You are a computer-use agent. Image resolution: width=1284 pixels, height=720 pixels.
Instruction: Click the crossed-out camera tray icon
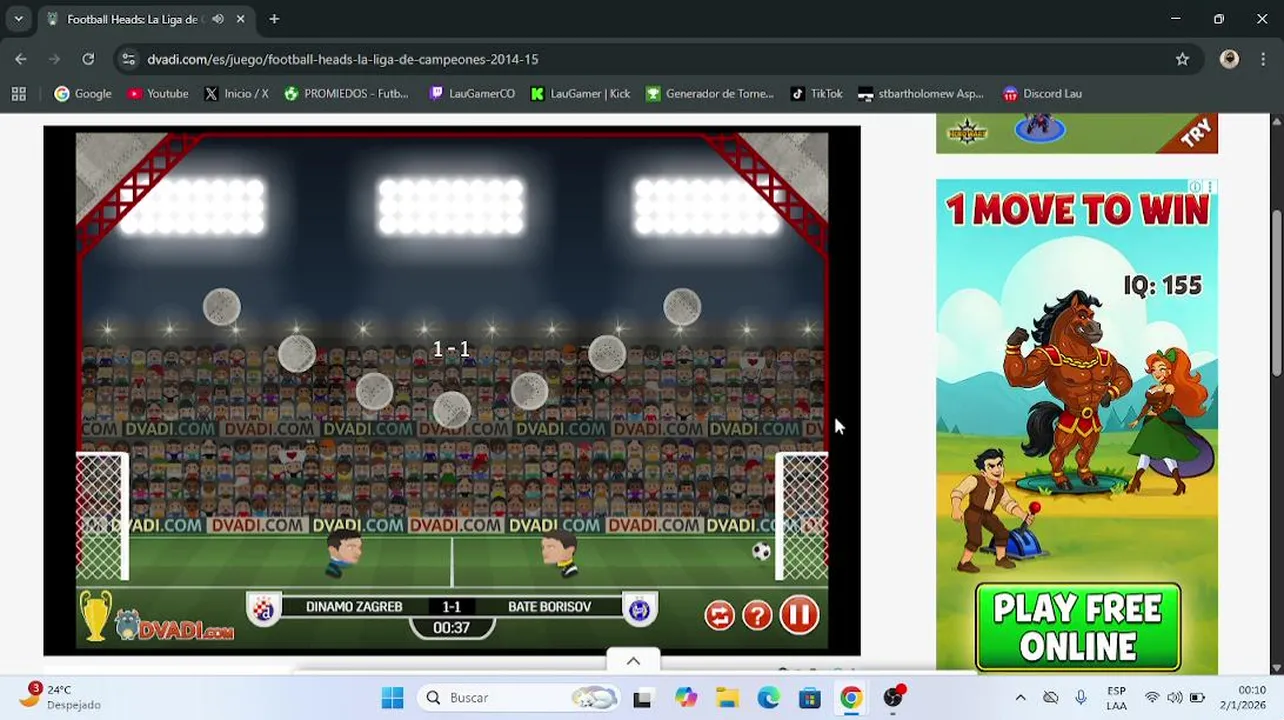[x=1050, y=697]
